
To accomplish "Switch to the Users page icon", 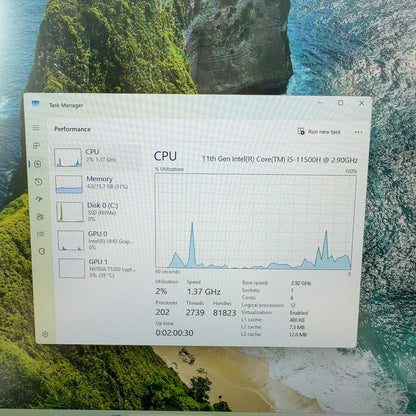I will (40, 217).
